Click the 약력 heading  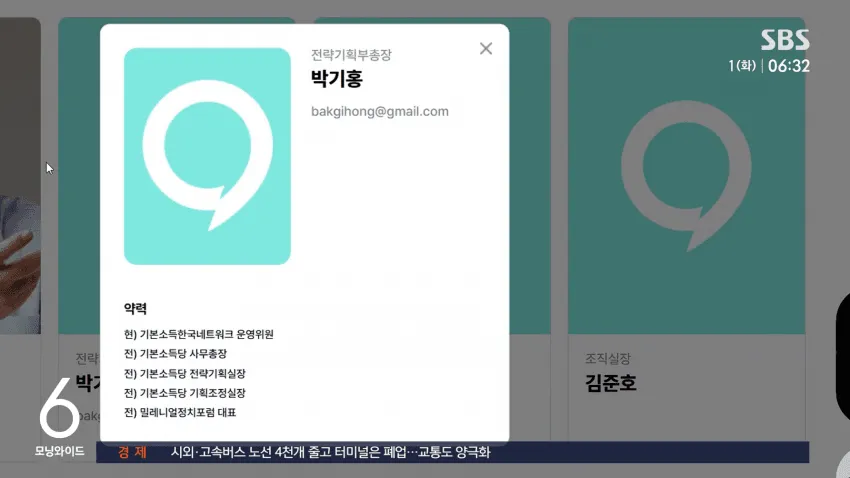(136, 308)
